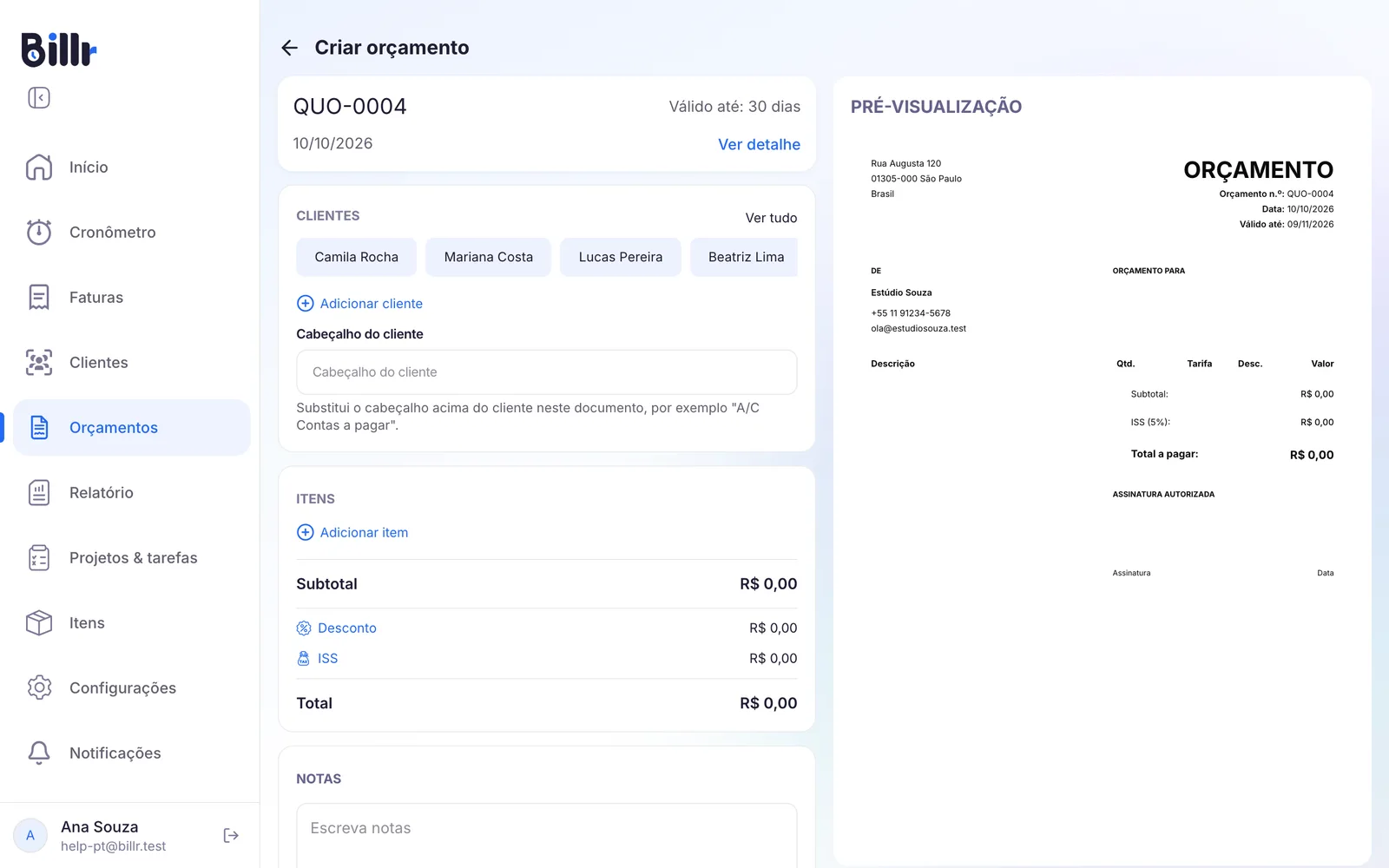1389x868 pixels.
Task: Click the Cronômetro stopwatch icon
Action: 39,233
